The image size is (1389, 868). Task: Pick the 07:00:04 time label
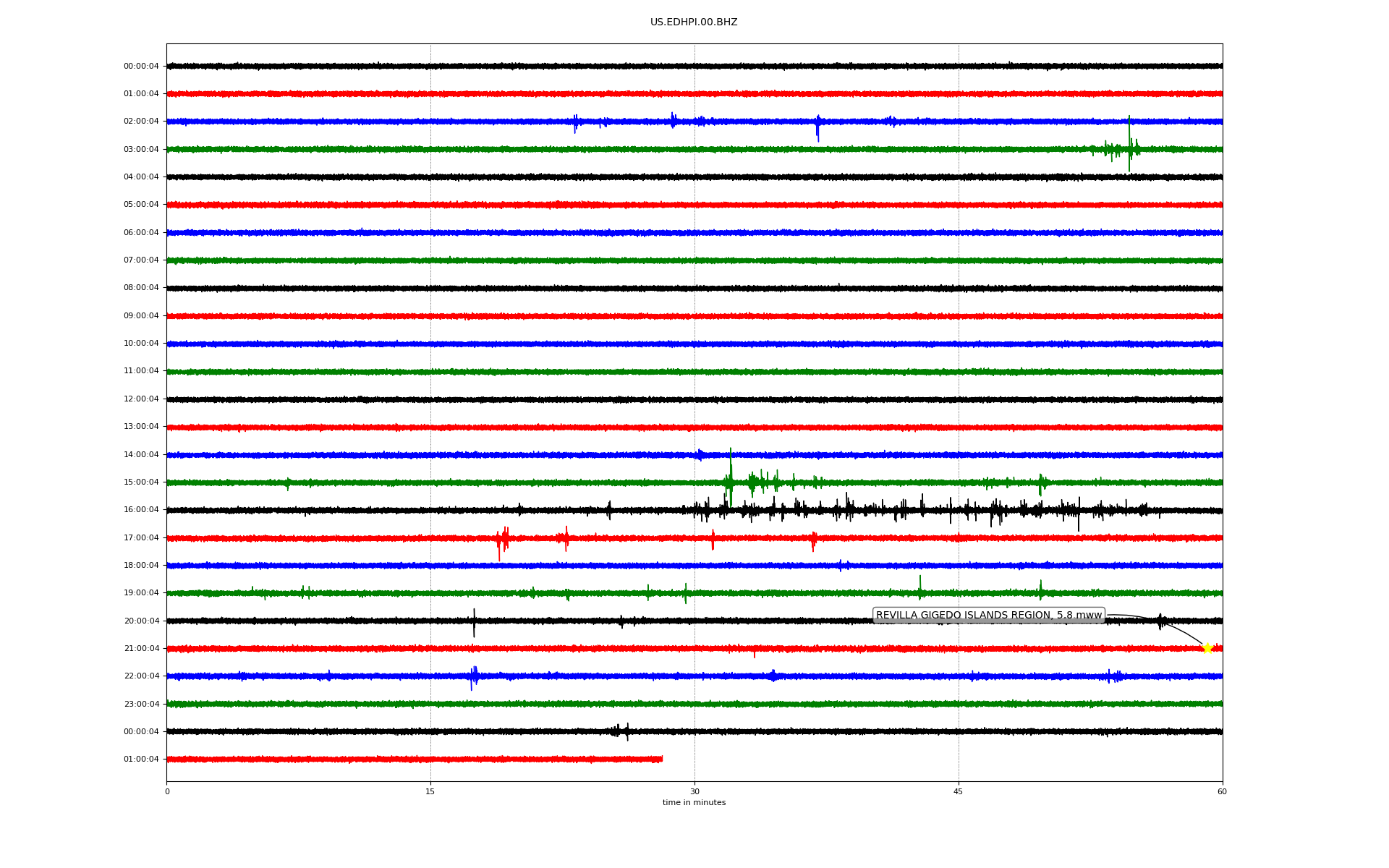(x=141, y=260)
